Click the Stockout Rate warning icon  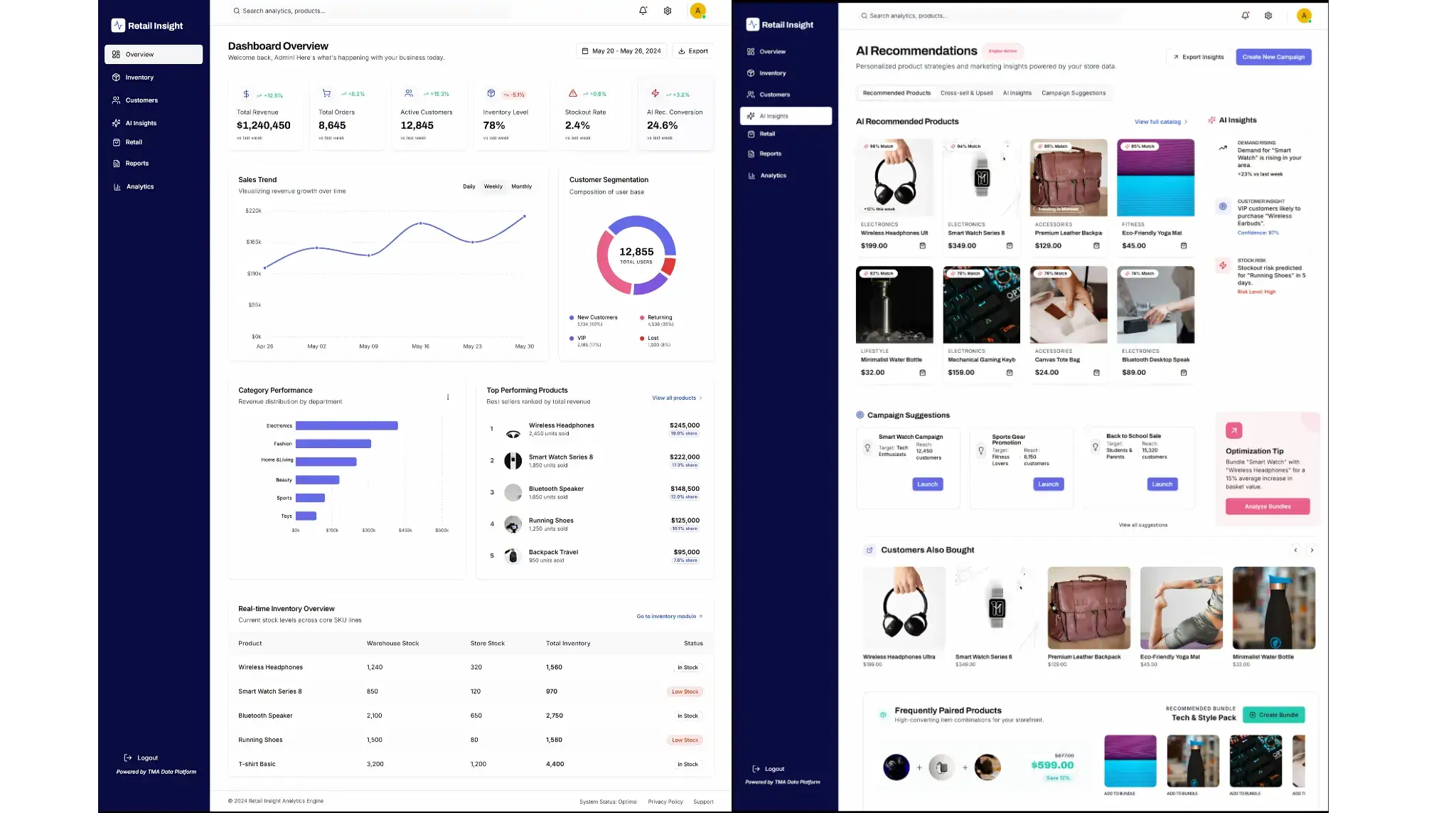[x=573, y=93]
